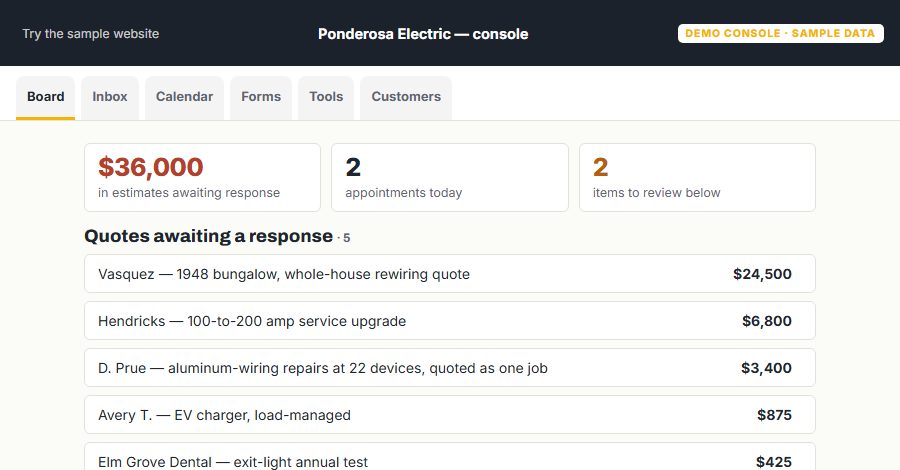Screen dimensions: 900x470
Task: Open the $36,000 estimates awaiting response card
Action: tap(202, 177)
